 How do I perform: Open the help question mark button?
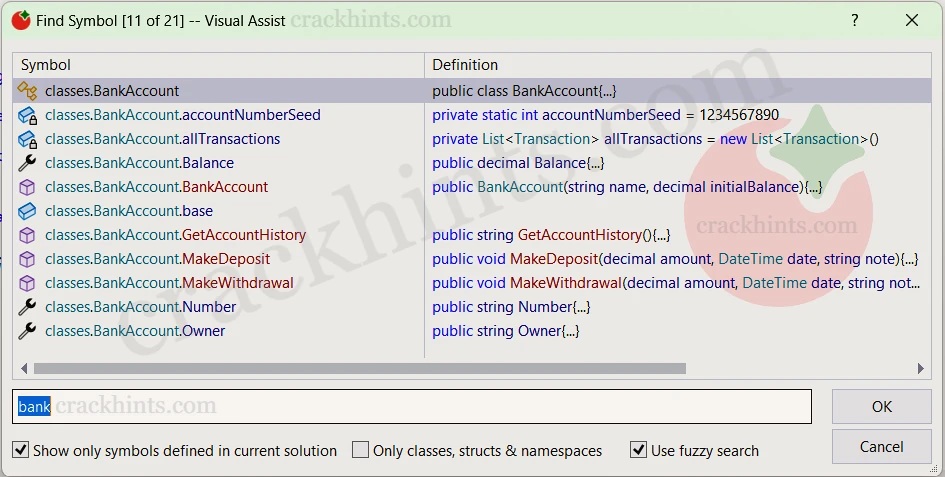(855, 20)
